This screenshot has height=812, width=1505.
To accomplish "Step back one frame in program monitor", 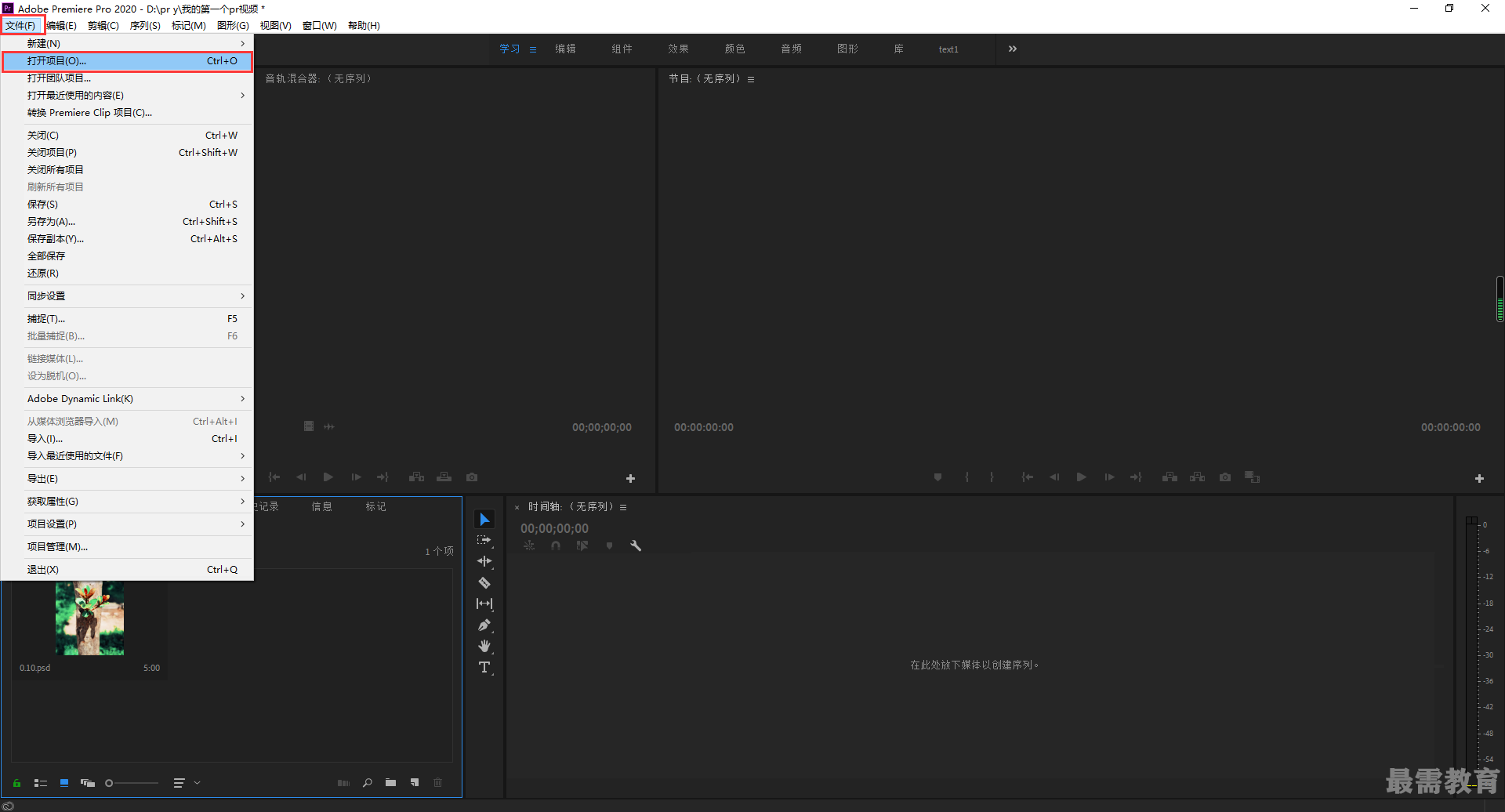I will point(1054,477).
